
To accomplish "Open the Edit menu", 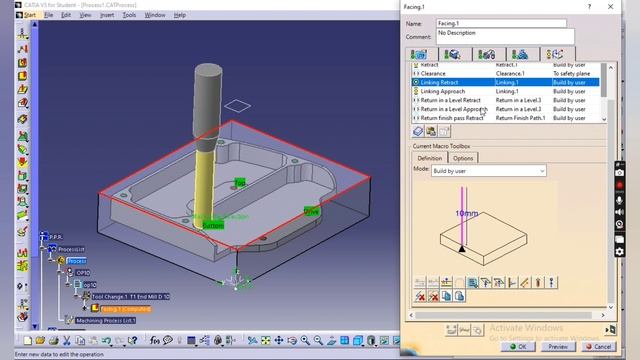I will pyautogui.click(x=66, y=15).
